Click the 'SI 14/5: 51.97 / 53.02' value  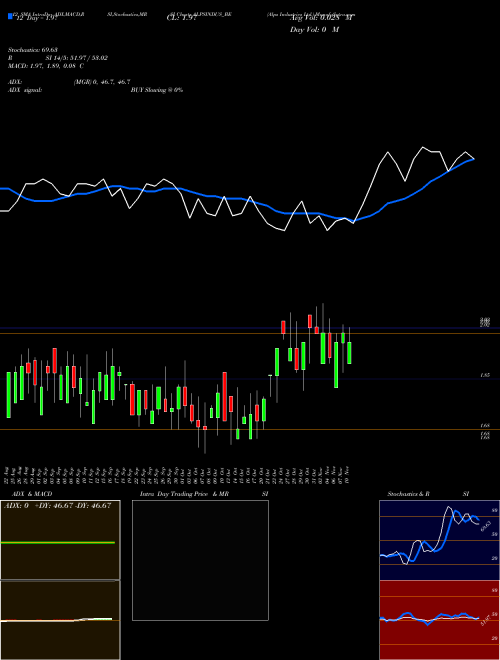tap(77, 58)
